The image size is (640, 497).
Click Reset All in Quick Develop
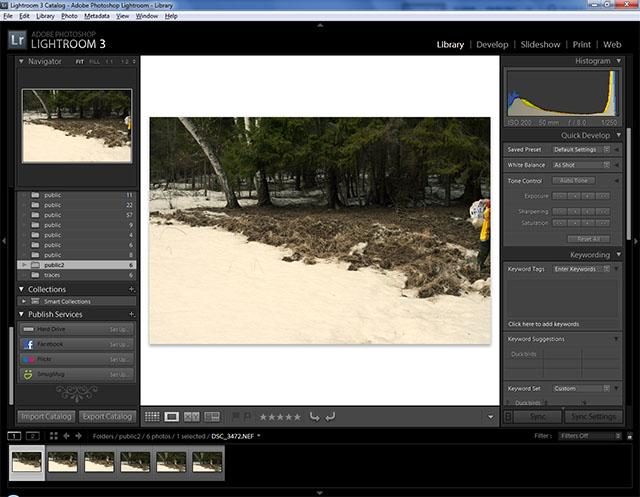(x=589, y=239)
